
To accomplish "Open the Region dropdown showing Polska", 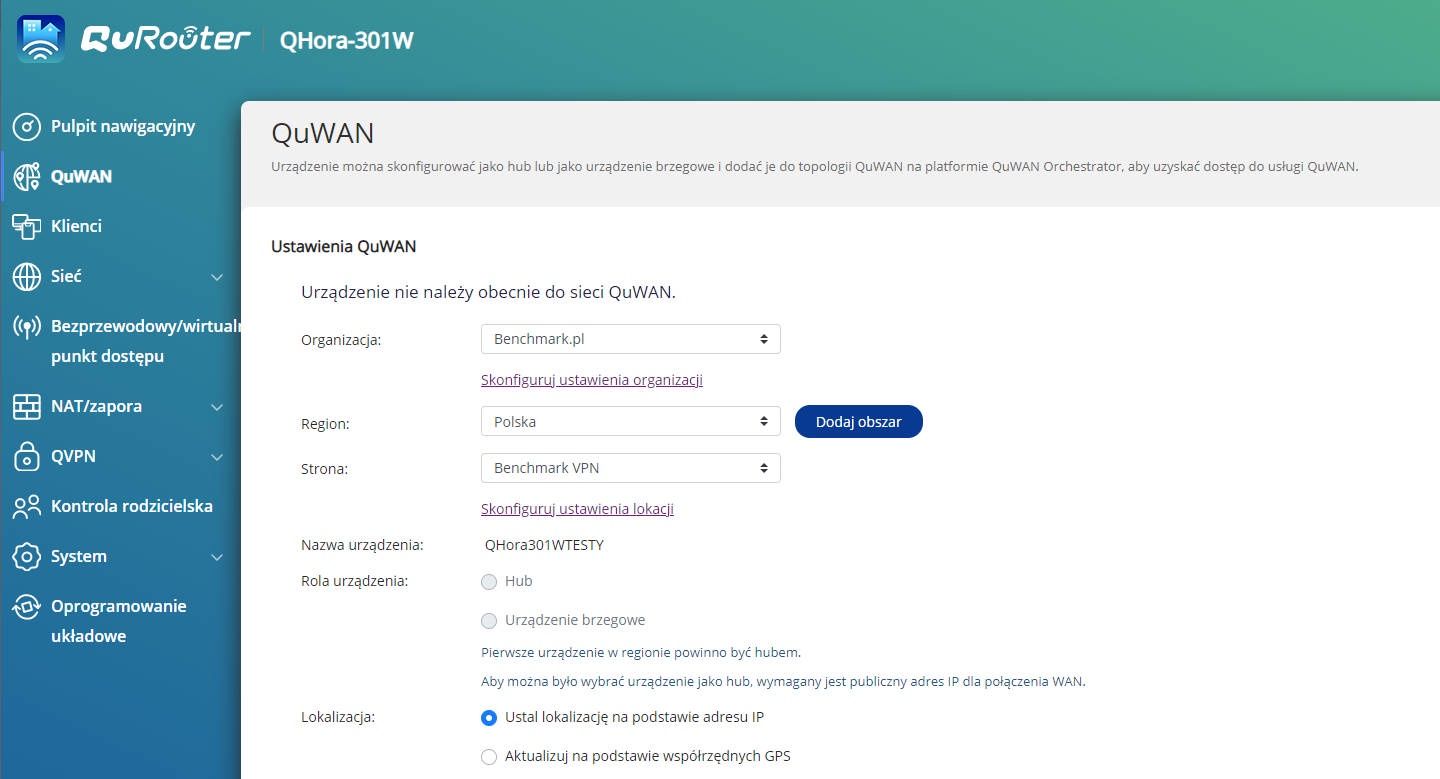I will click(x=630, y=422).
